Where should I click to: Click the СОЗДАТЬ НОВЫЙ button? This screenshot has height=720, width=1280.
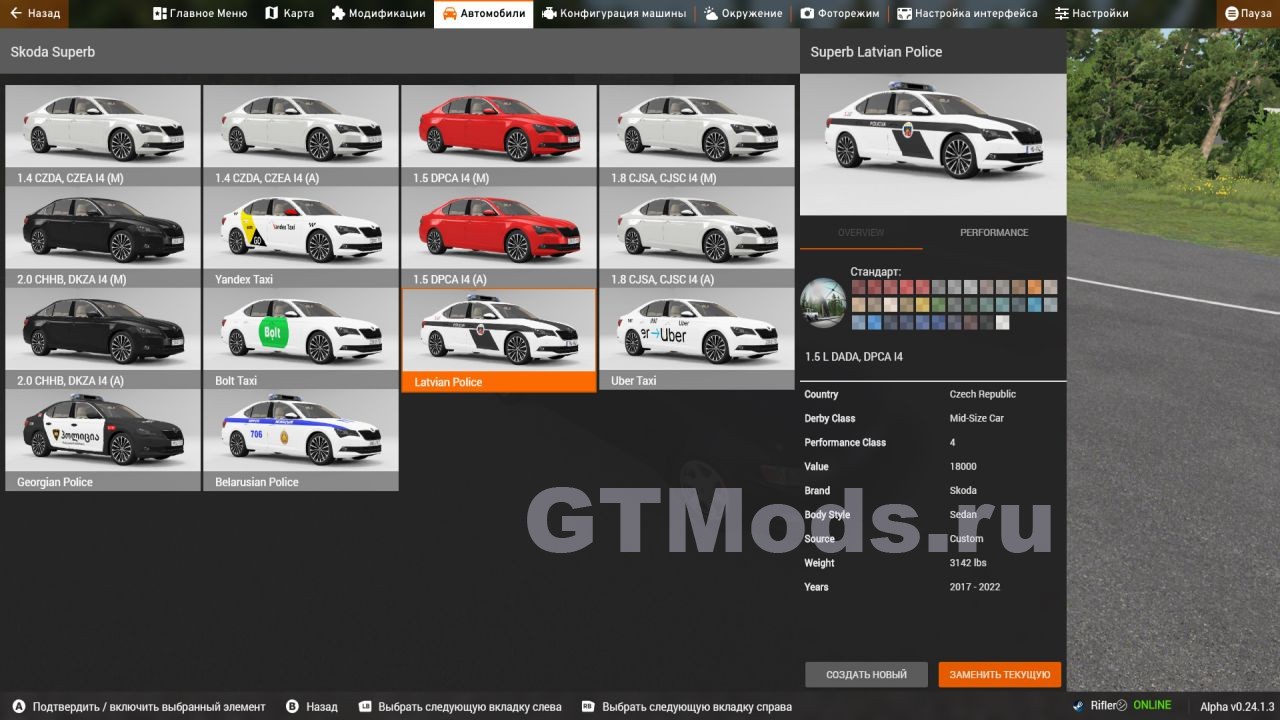point(866,674)
